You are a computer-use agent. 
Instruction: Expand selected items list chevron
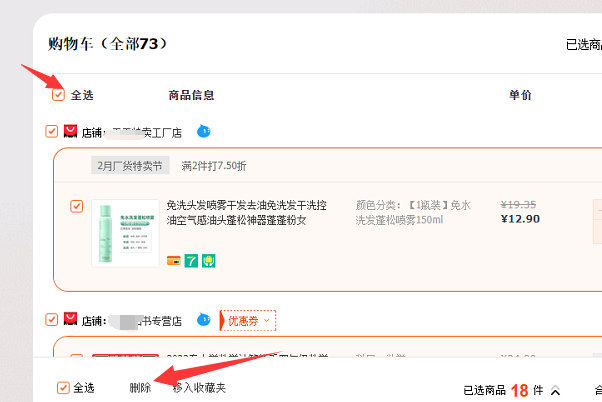[555, 391]
